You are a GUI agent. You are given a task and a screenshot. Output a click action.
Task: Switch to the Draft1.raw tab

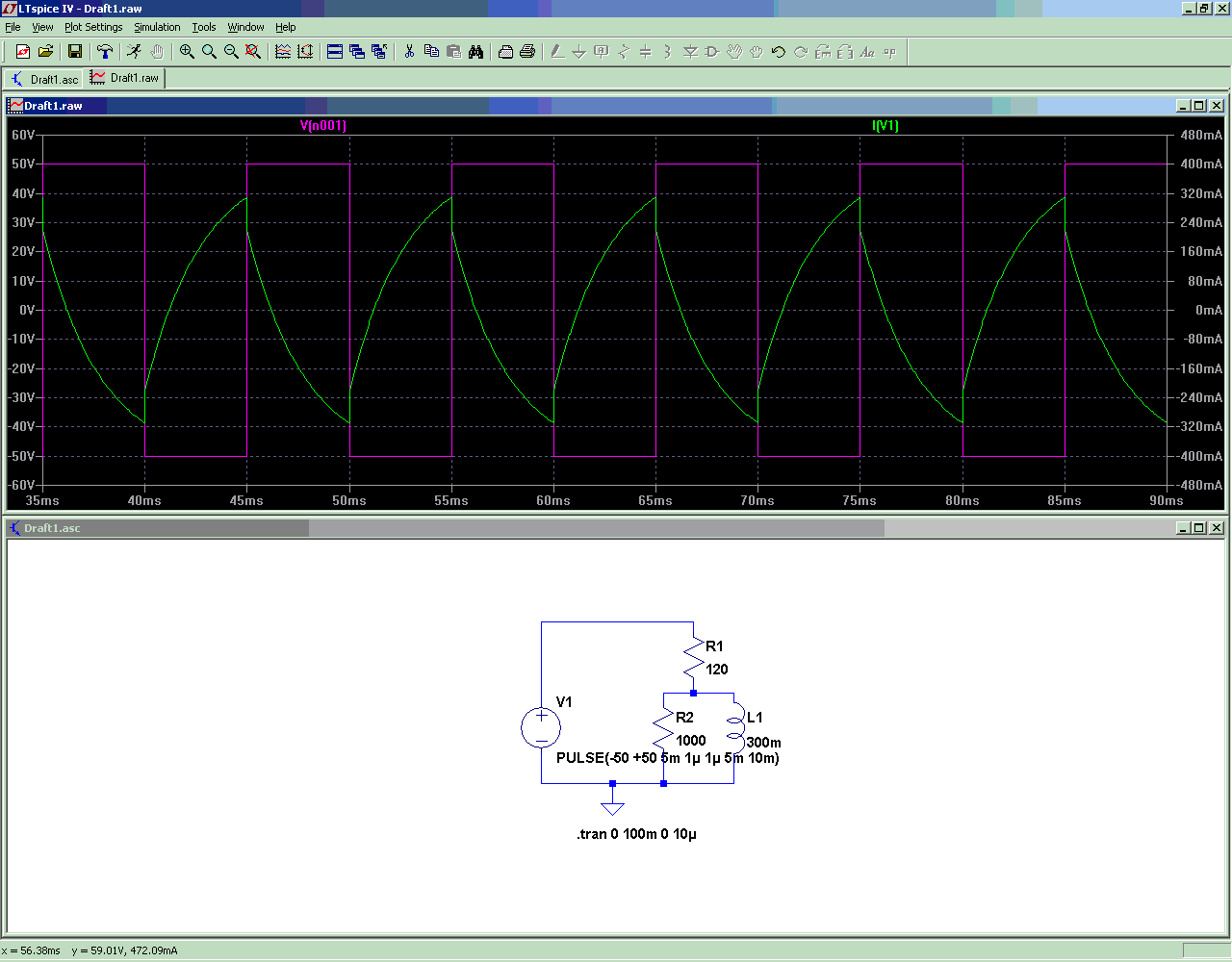click(x=125, y=78)
